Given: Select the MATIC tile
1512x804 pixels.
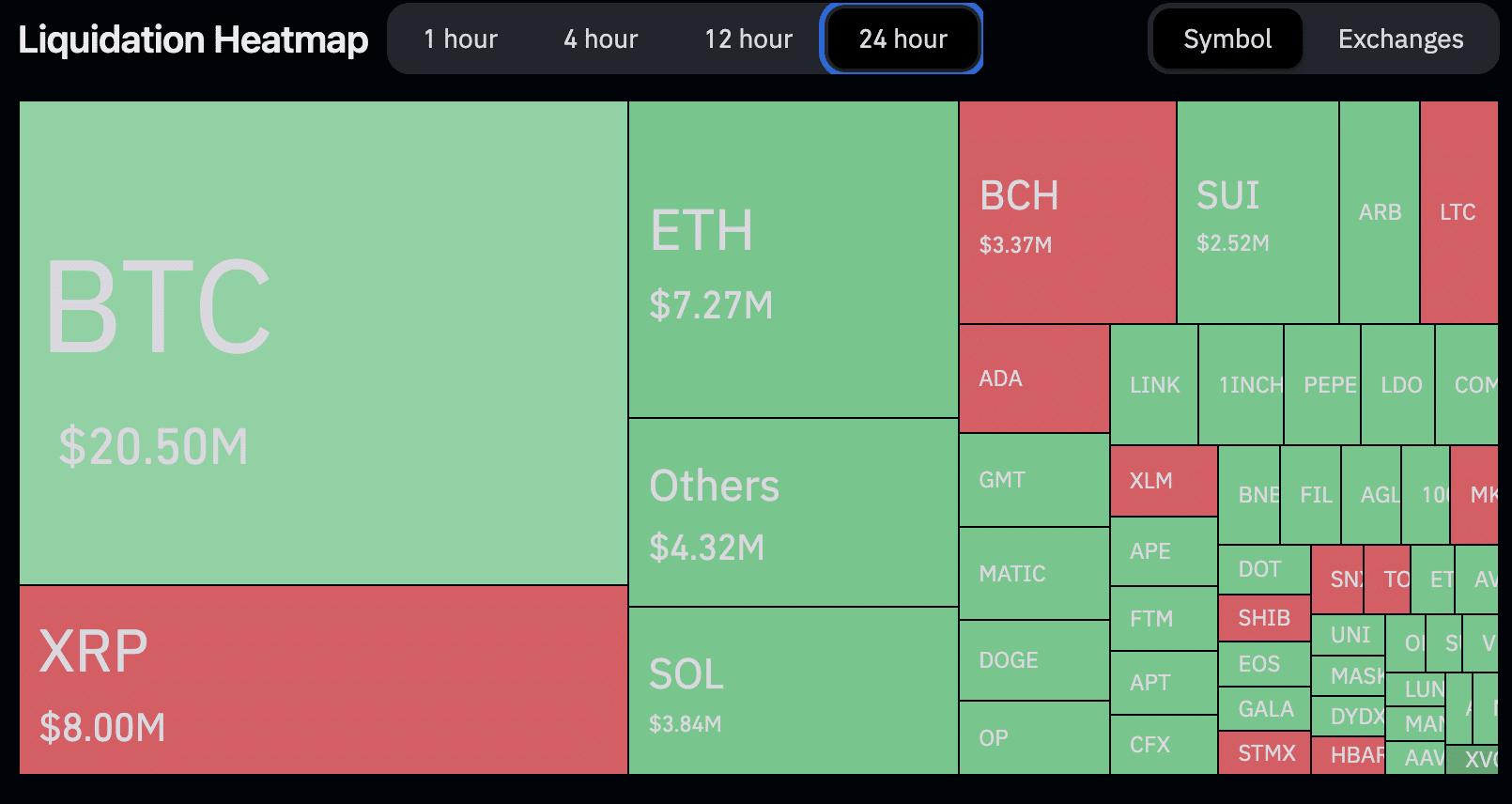Looking at the screenshot, I should click(x=1034, y=573).
